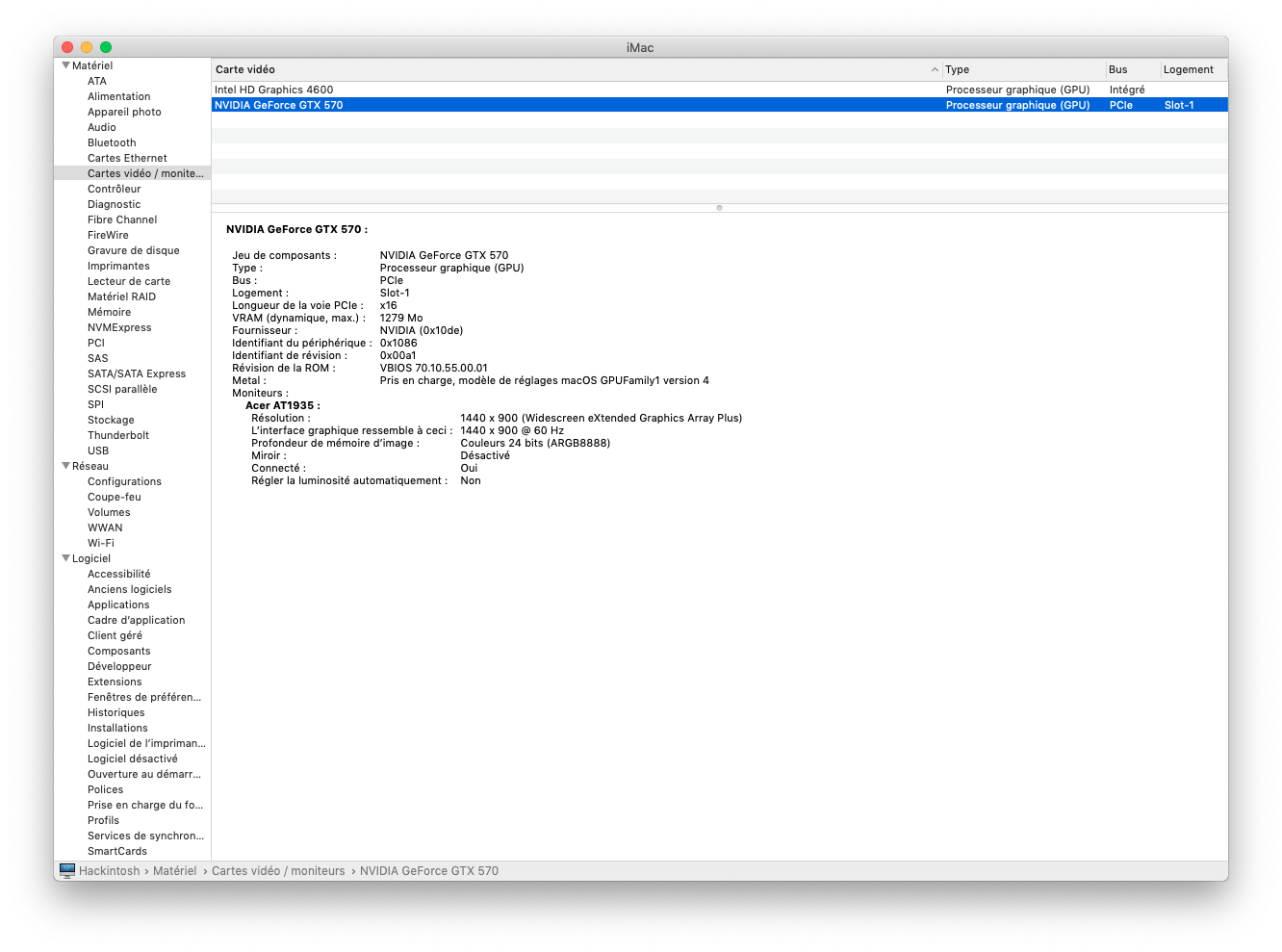The image size is (1282, 952).
Task: Open Cartes Ethernet in the sidebar
Action: point(127,158)
